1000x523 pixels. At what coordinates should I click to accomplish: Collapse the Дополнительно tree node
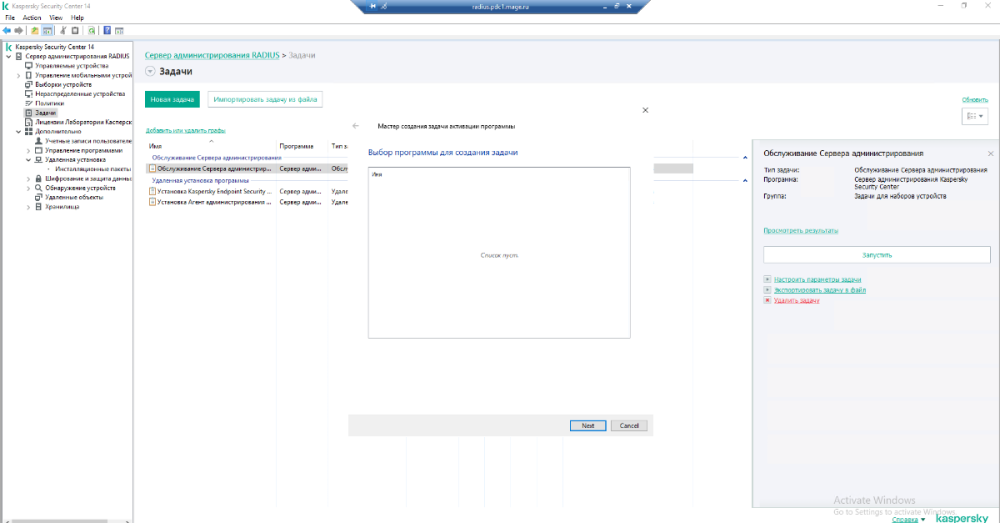(x=18, y=131)
